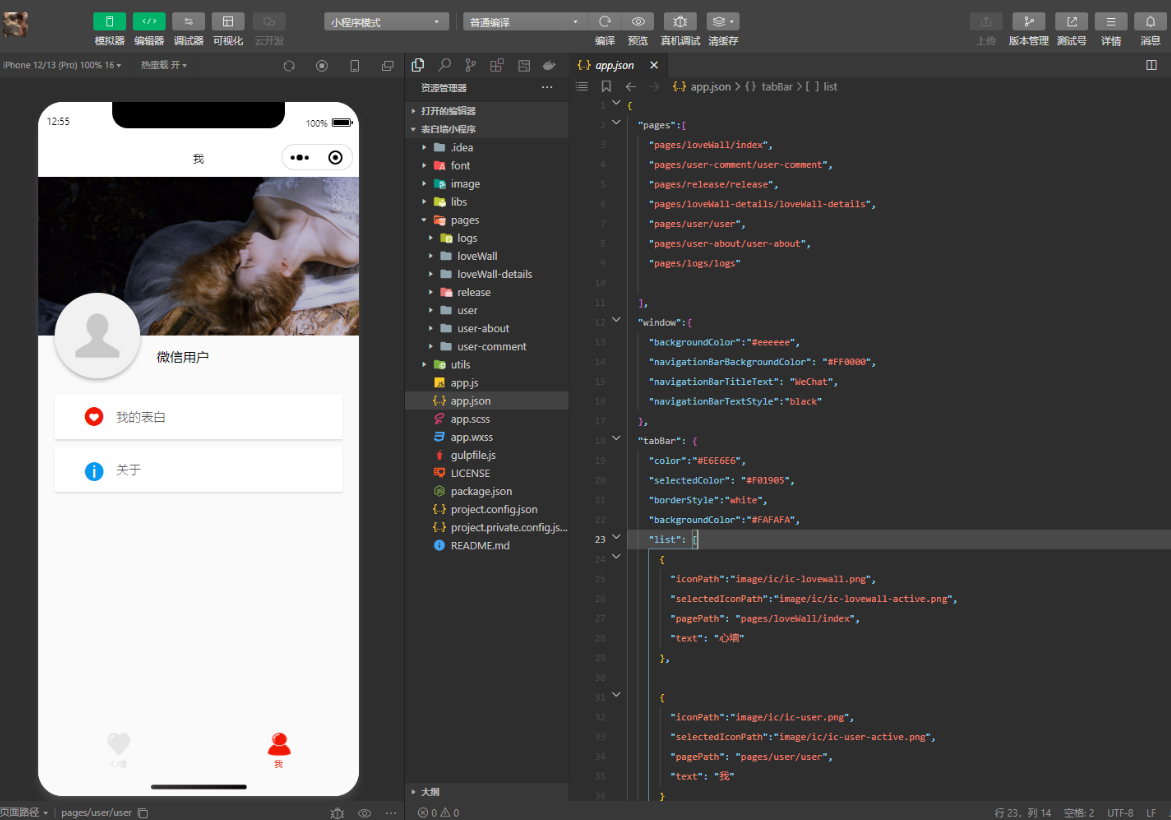Open the 消息 notification bell

point(1151,22)
